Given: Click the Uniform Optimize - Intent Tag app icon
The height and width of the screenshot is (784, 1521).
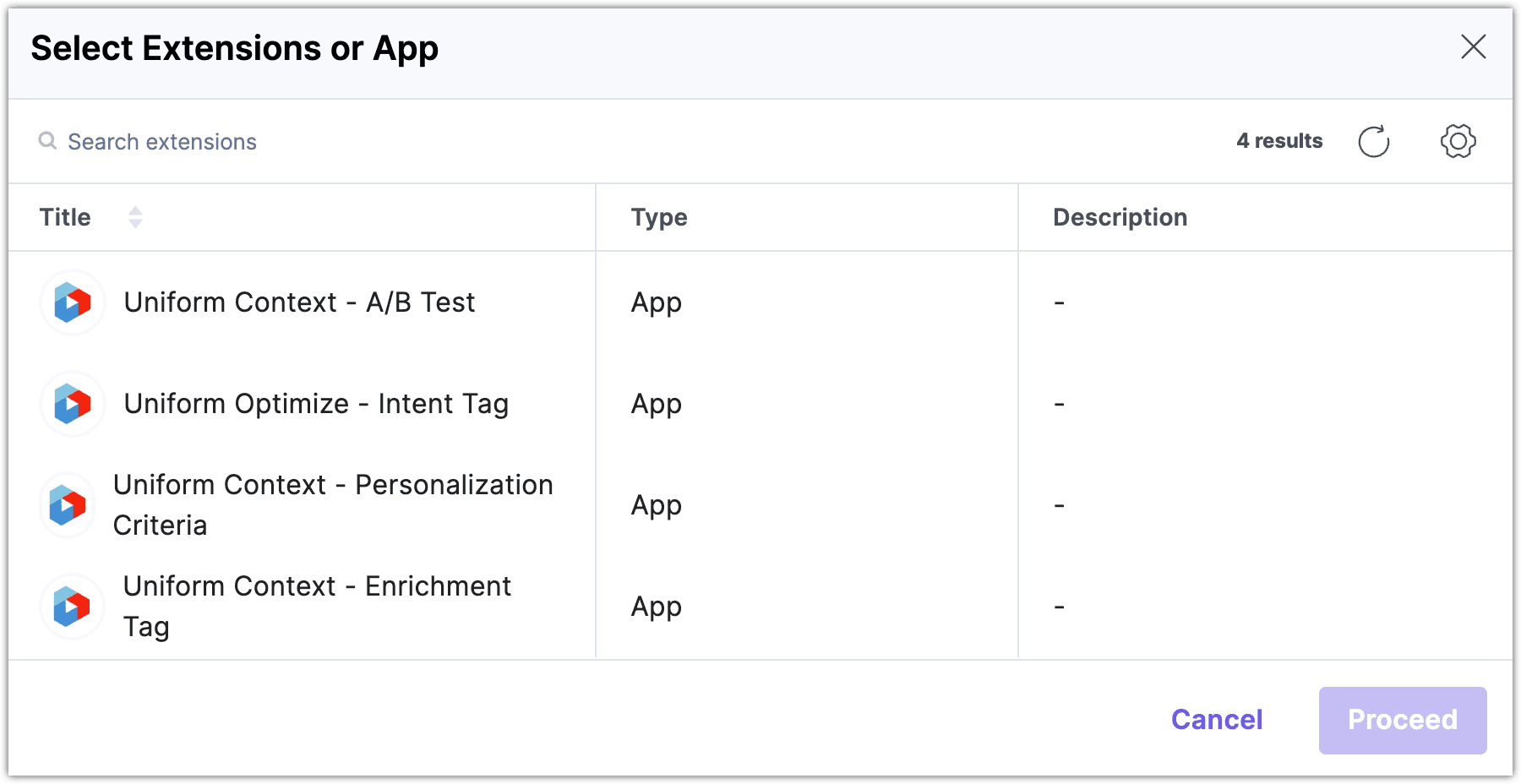Looking at the screenshot, I should pos(72,404).
